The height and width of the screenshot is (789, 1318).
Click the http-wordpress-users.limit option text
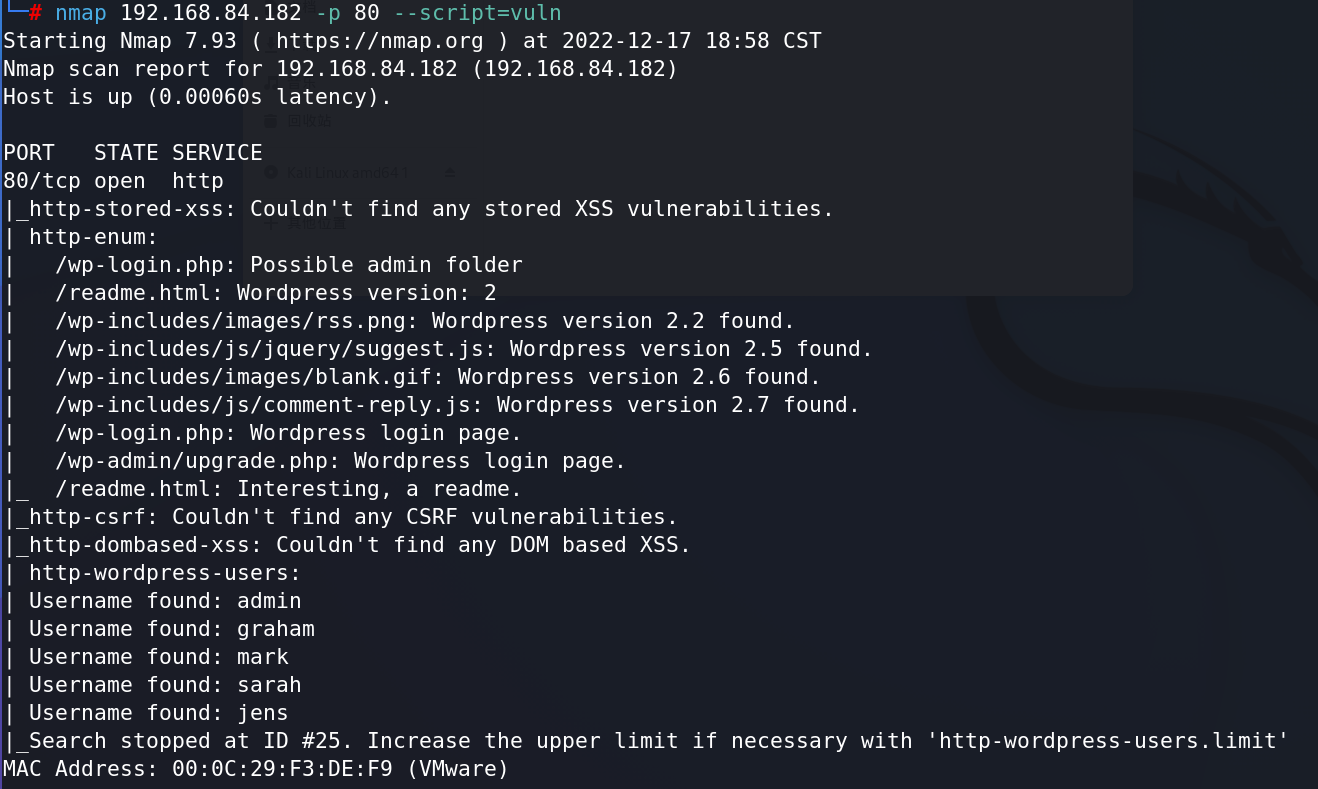1106,741
